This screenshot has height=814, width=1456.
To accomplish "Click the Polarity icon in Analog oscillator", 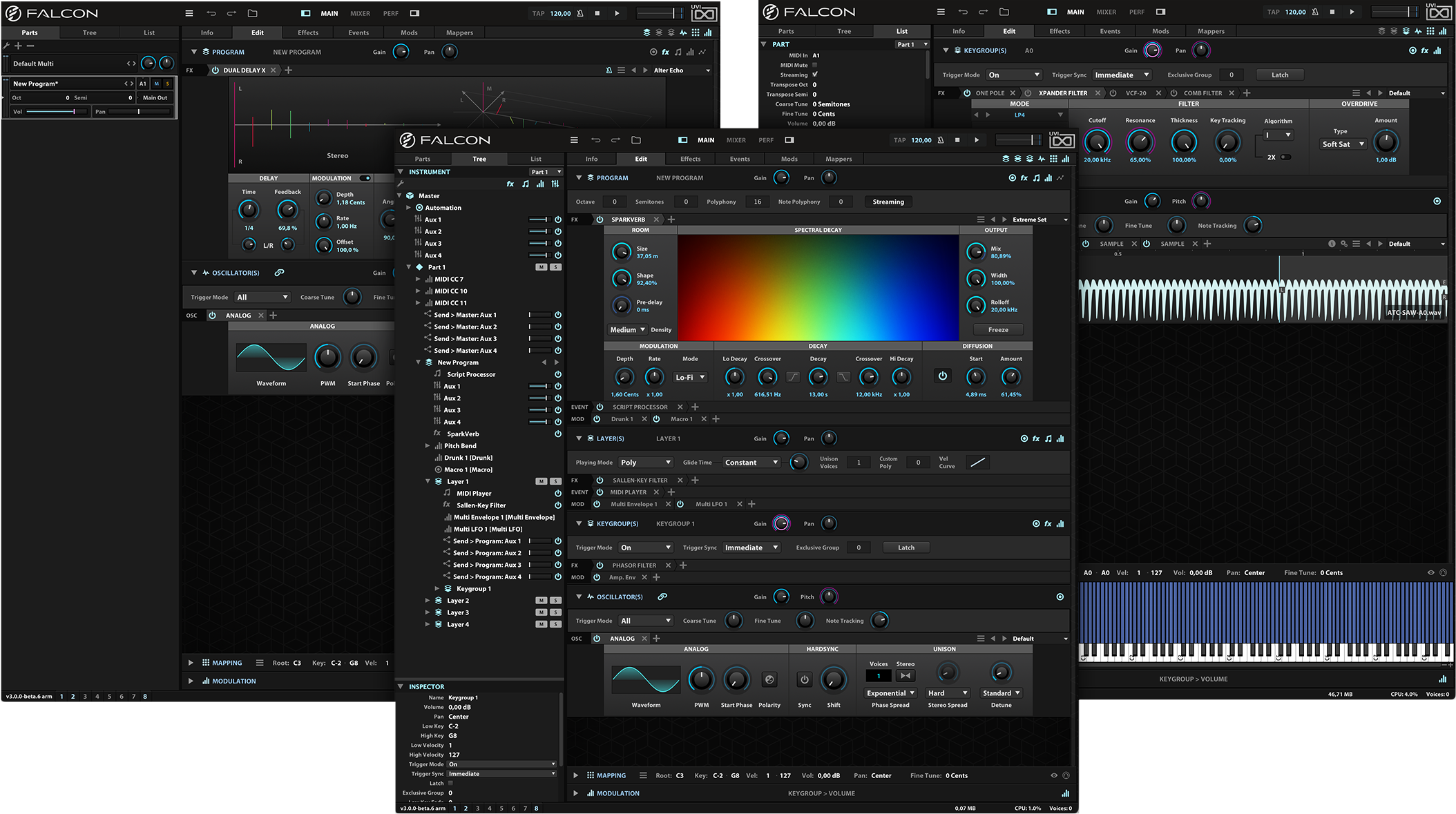I will pos(769,680).
